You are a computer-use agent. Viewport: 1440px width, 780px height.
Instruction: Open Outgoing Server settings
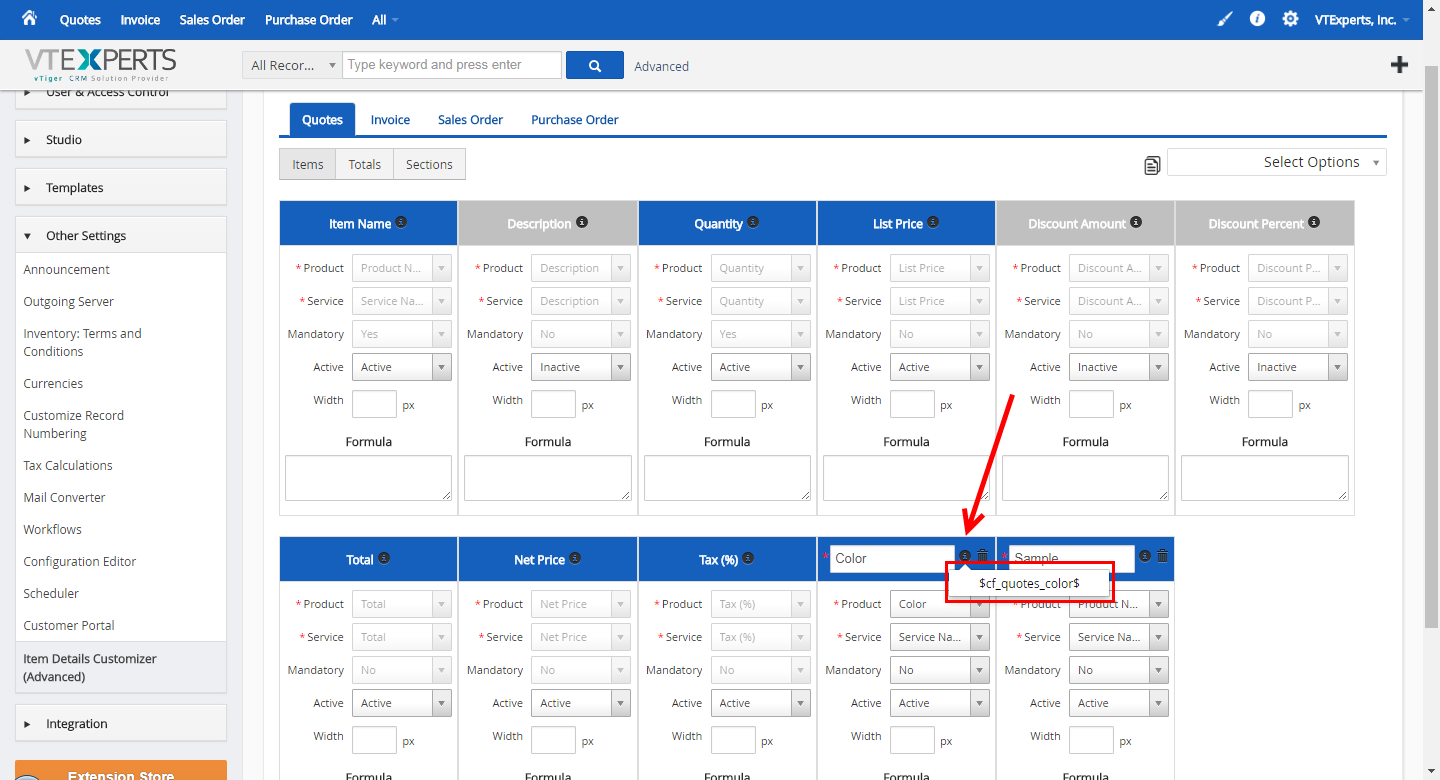[69, 301]
